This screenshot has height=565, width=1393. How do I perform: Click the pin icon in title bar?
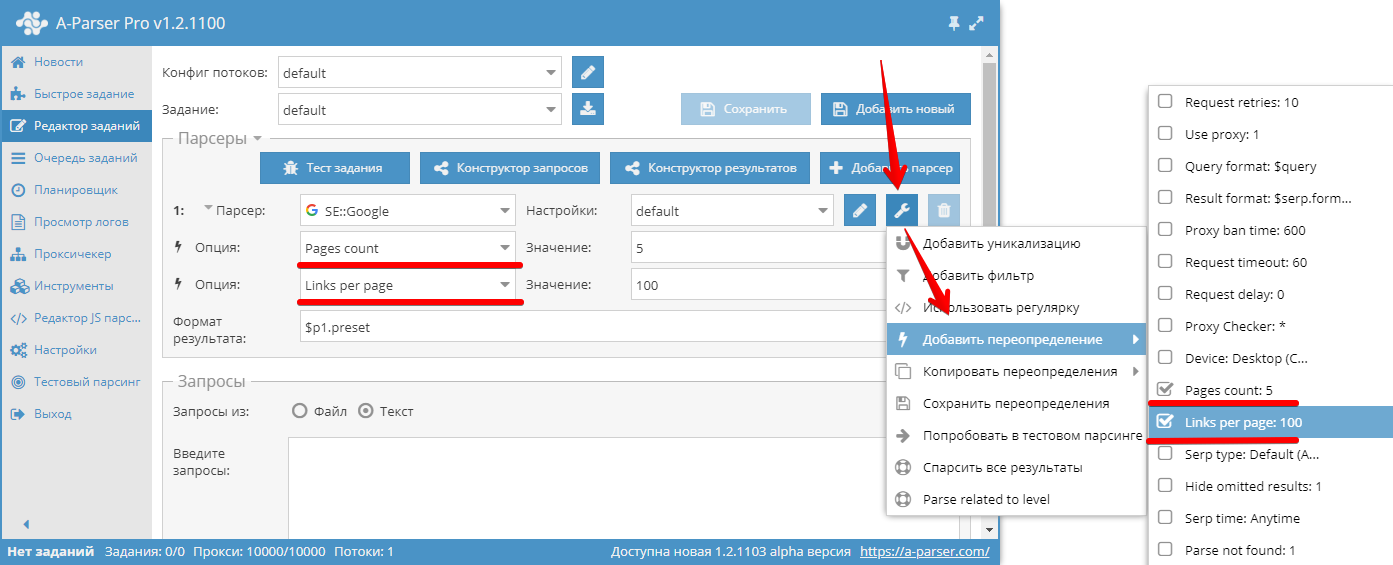pyautogui.click(x=954, y=22)
